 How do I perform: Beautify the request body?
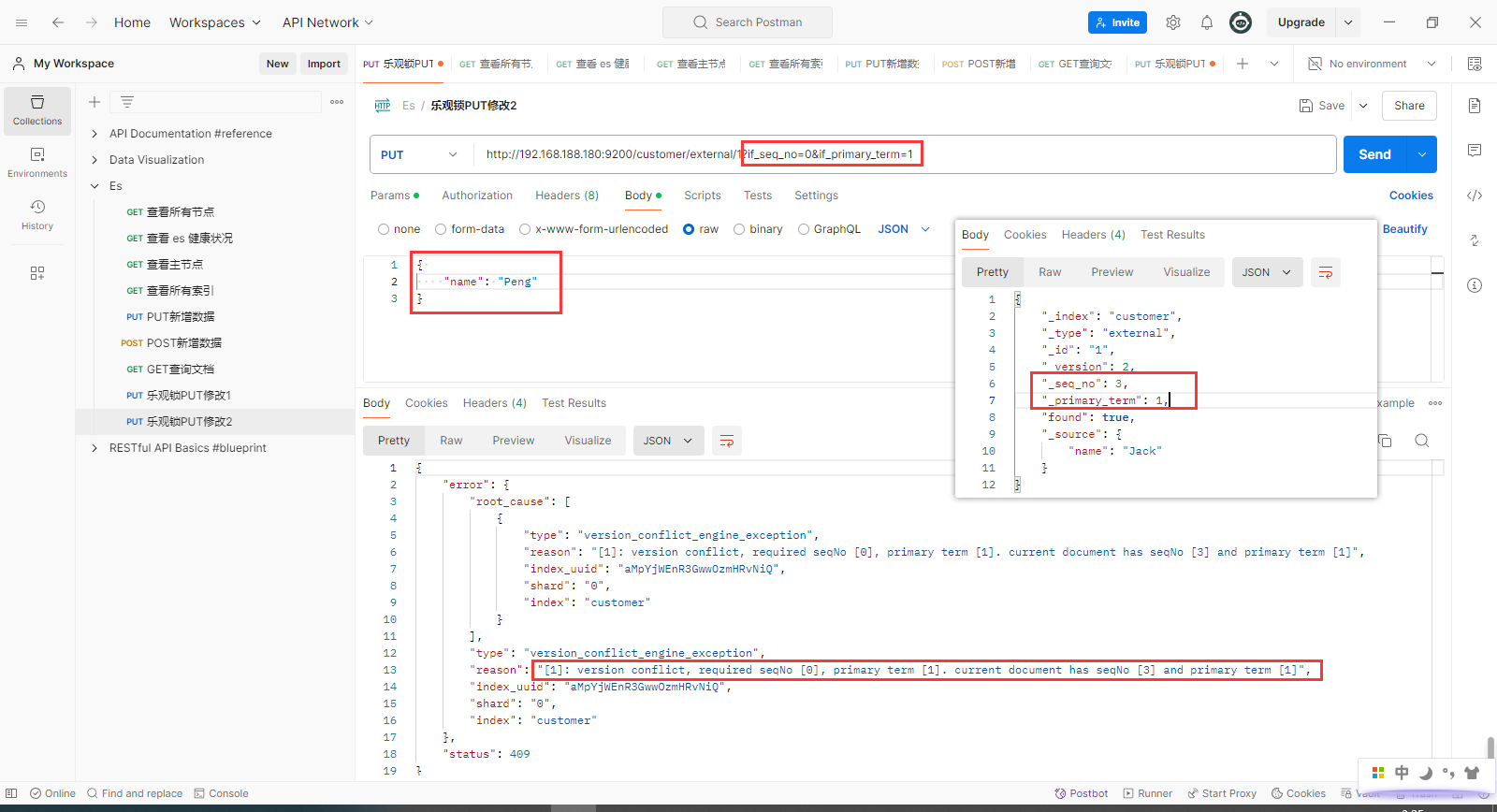click(x=1405, y=229)
